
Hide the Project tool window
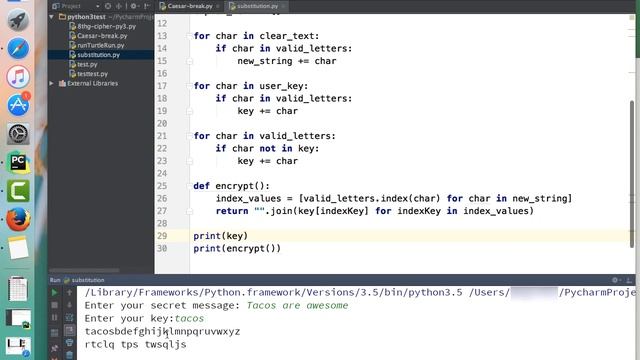pyautogui.click(x=147, y=6)
